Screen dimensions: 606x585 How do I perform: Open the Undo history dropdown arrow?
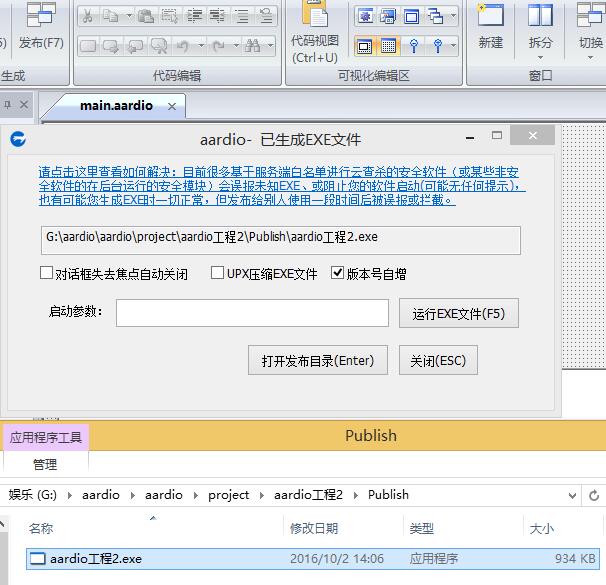(201, 46)
